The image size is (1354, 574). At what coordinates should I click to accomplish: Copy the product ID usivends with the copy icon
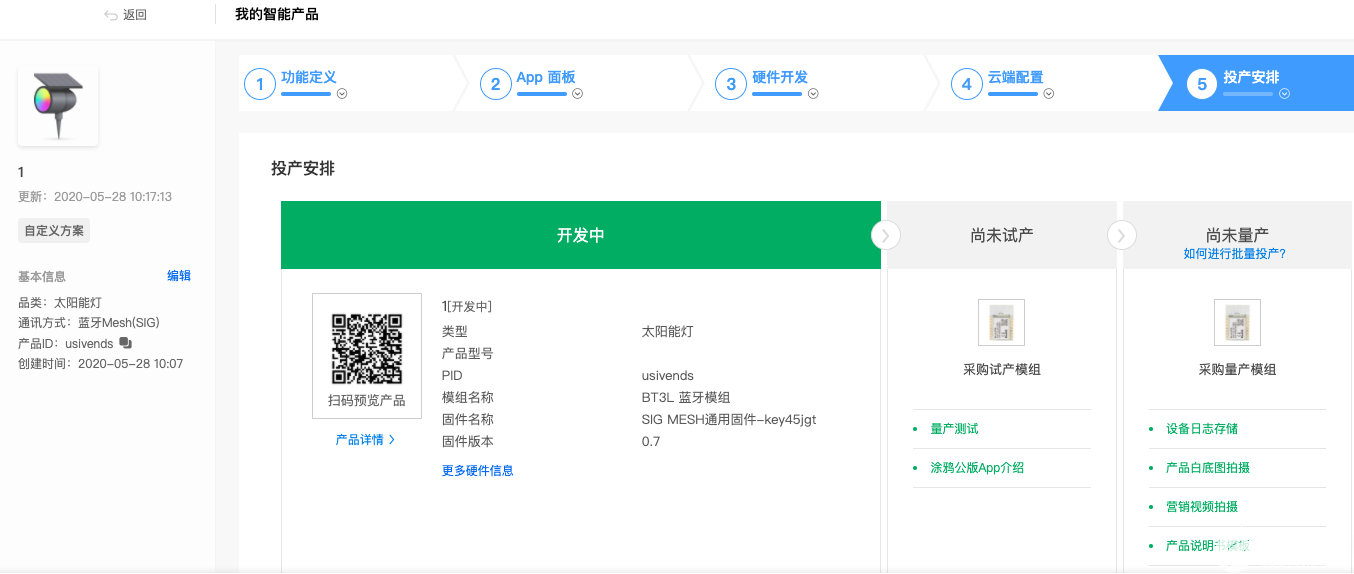click(x=125, y=343)
